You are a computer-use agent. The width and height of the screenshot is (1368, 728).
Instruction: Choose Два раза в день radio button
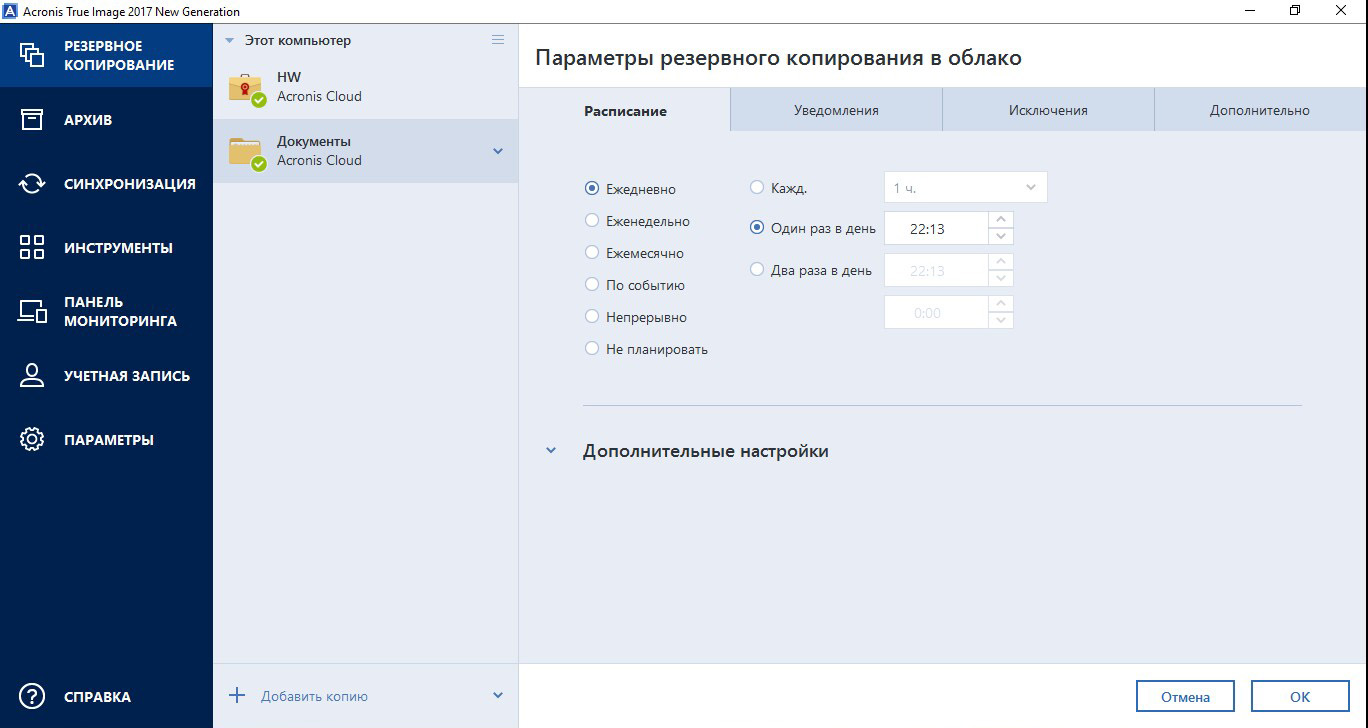coord(757,269)
